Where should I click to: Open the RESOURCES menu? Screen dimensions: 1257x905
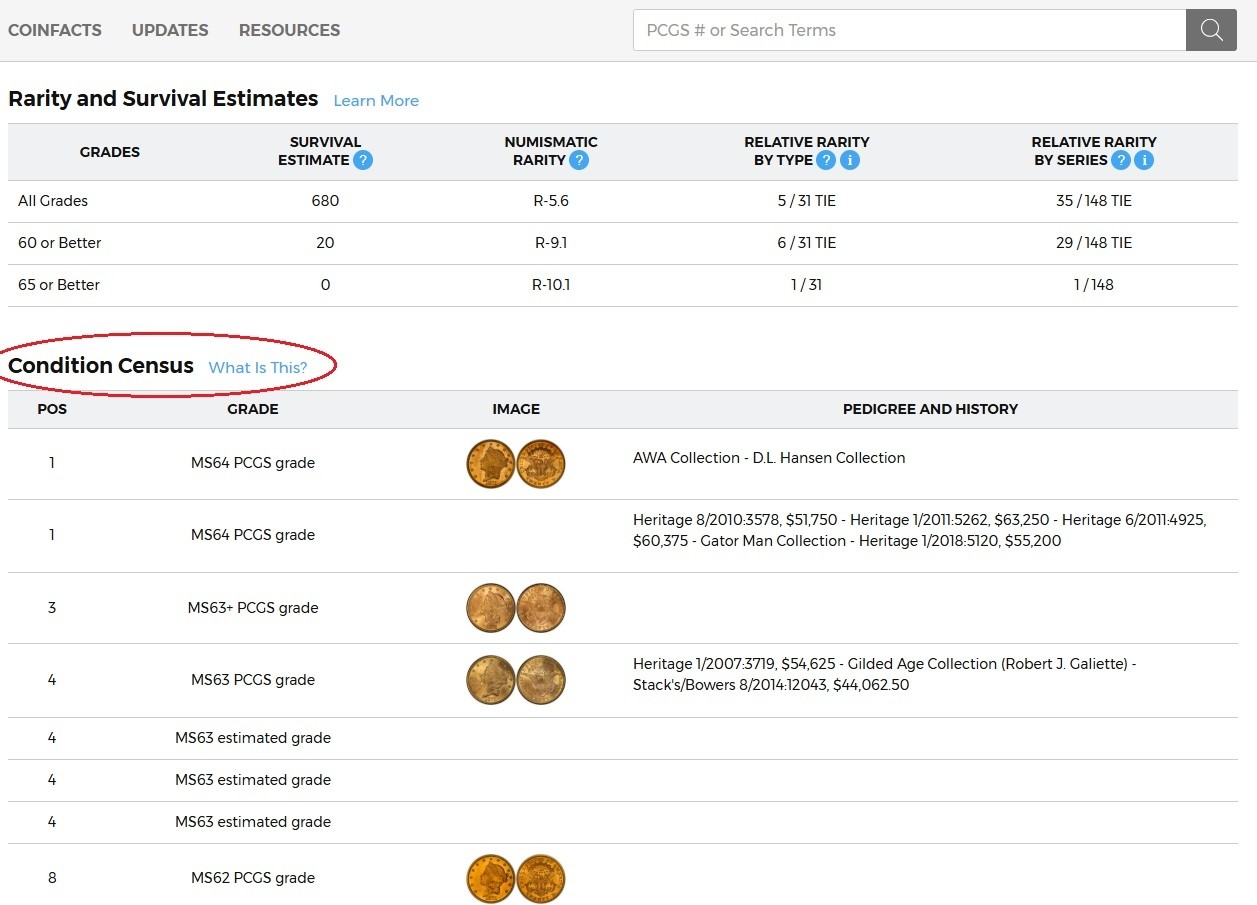pyautogui.click(x=289, y=30)
